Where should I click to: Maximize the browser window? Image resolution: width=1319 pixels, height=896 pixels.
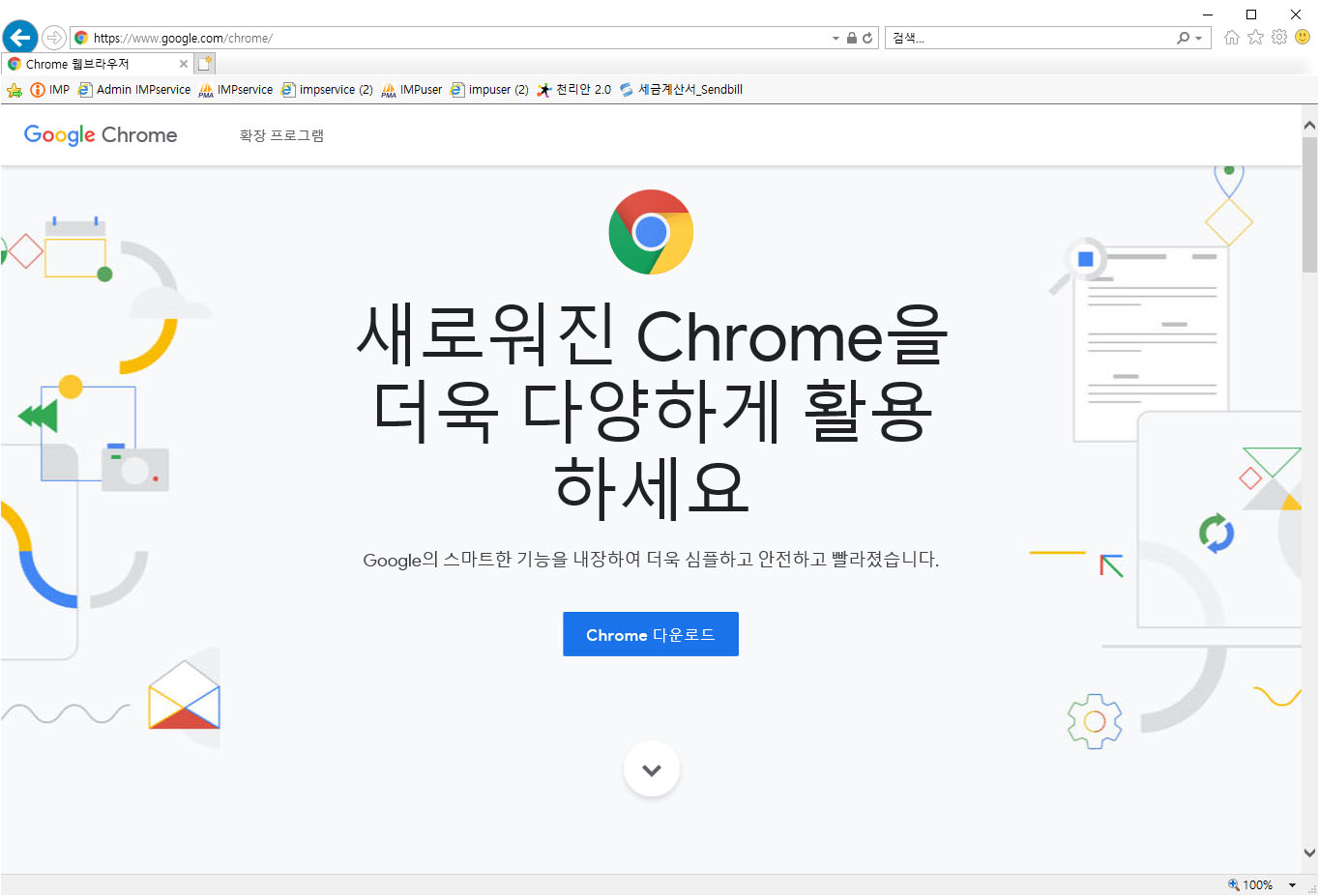[x=1251, y=14]
